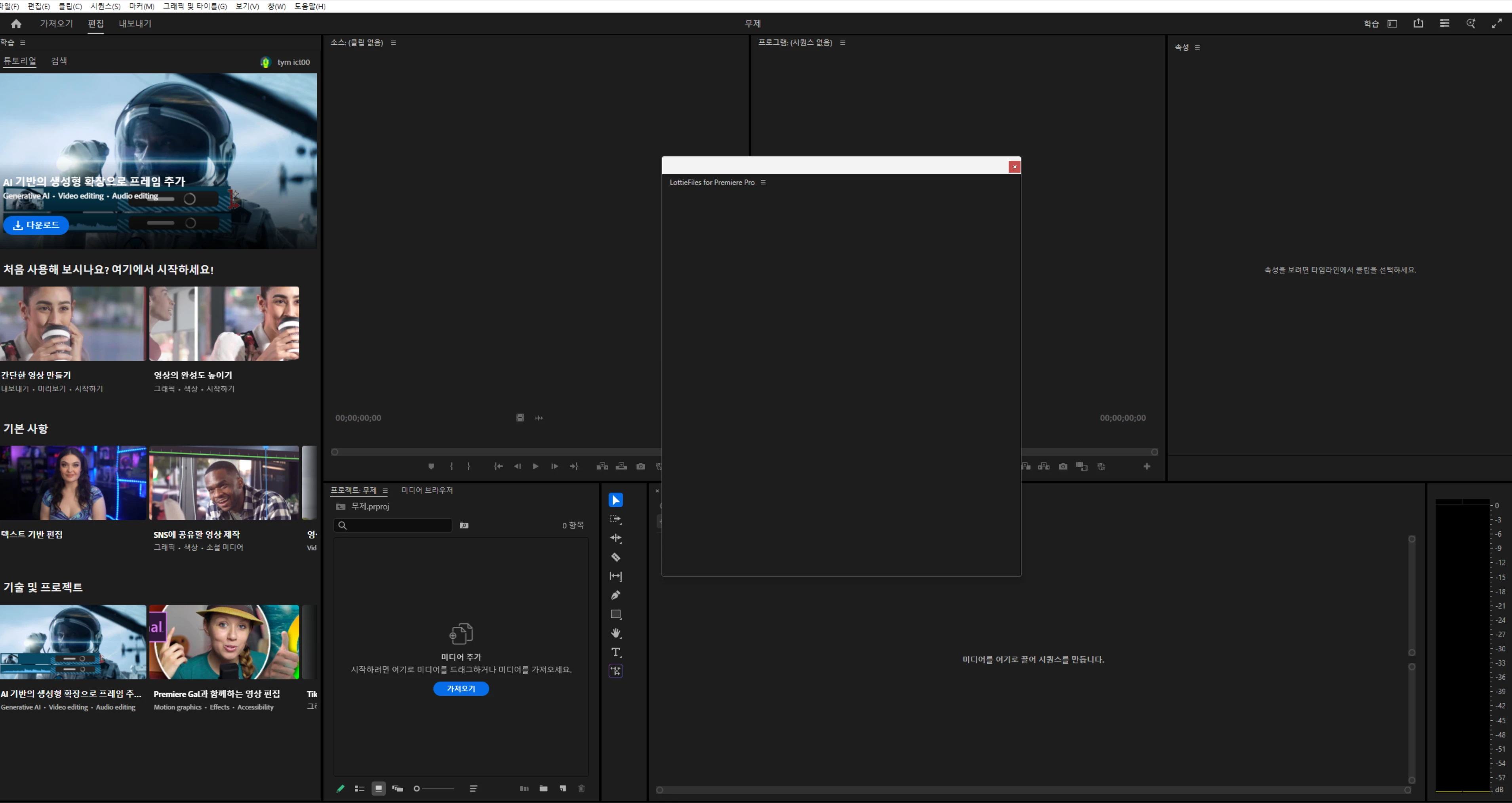Go to the 가져오기 workspace tab
This screenshot has height=803, width=1512.
click(x=56, y=23)
